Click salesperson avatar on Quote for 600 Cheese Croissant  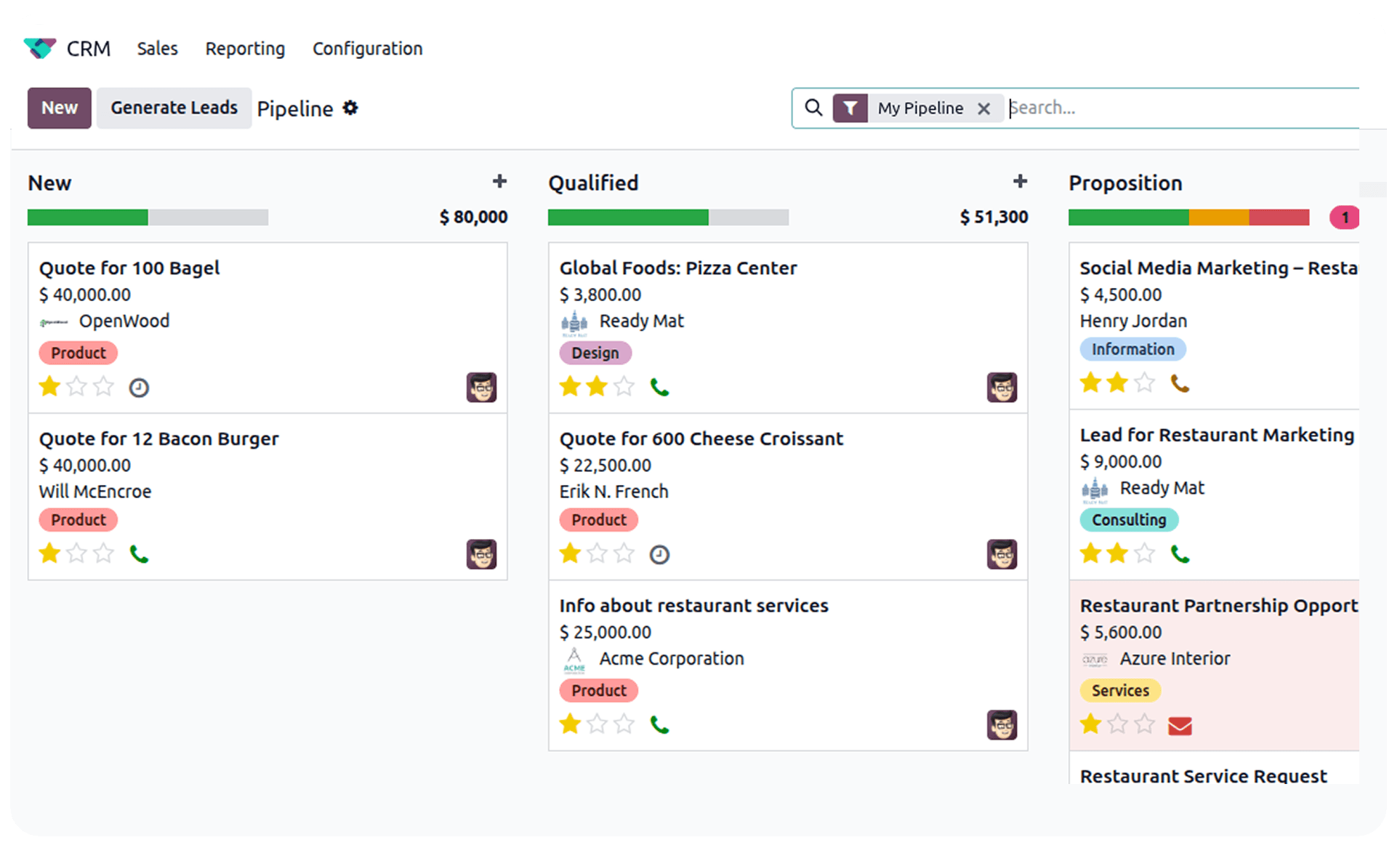[1002, 554]
